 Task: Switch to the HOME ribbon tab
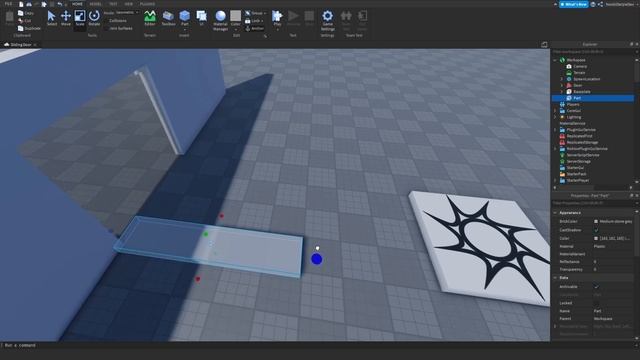(x=77, y=4)
